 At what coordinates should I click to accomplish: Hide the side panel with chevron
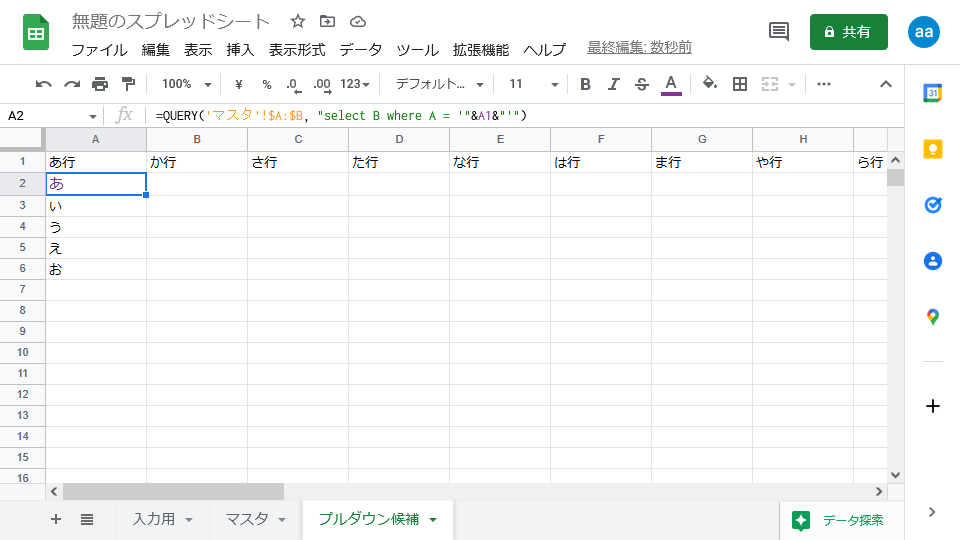click(x=932, y=512)
